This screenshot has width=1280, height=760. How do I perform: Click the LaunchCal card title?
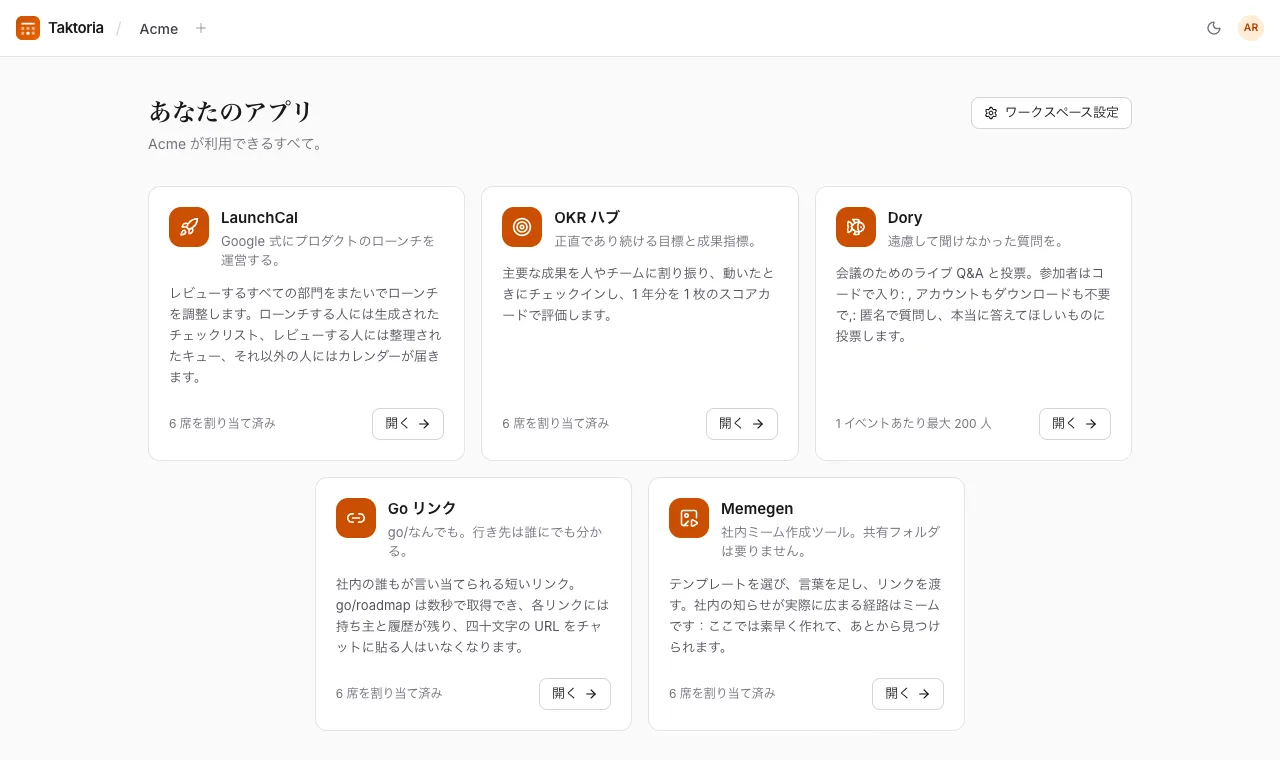coord(259,218)
